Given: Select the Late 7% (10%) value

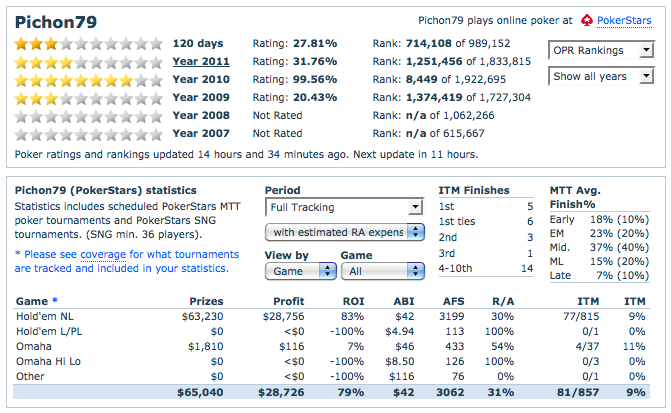Looking at the screenshot, I should [x=623, y=275].
